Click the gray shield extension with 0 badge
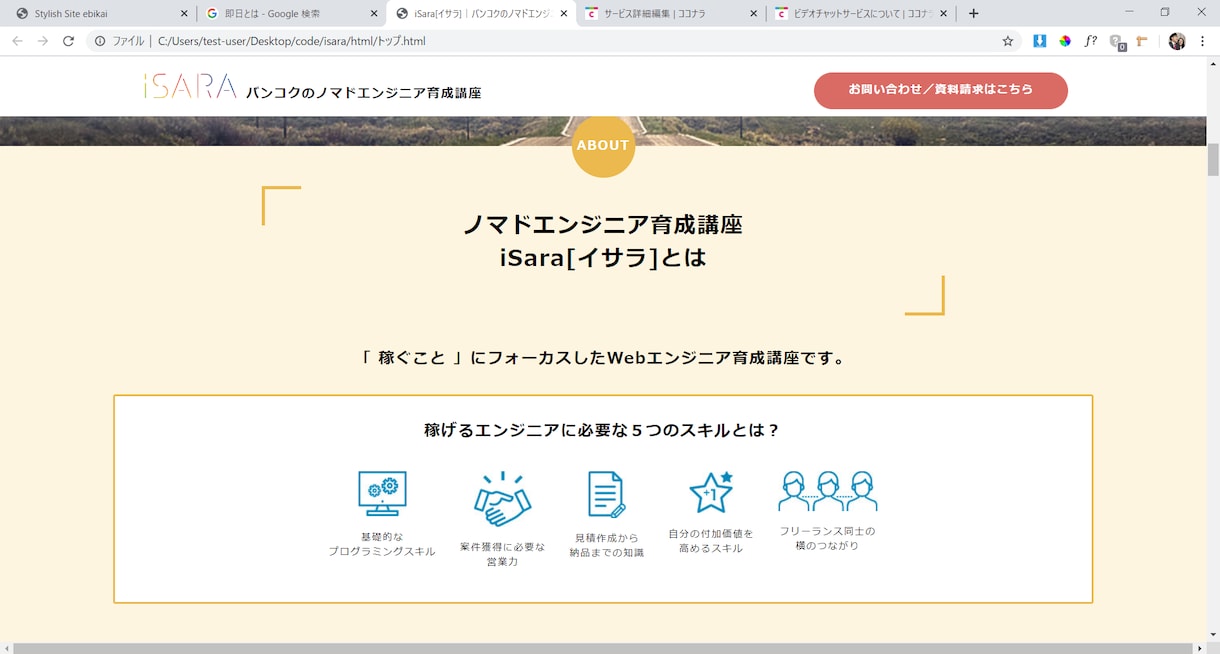 (x=1117, y=42)
